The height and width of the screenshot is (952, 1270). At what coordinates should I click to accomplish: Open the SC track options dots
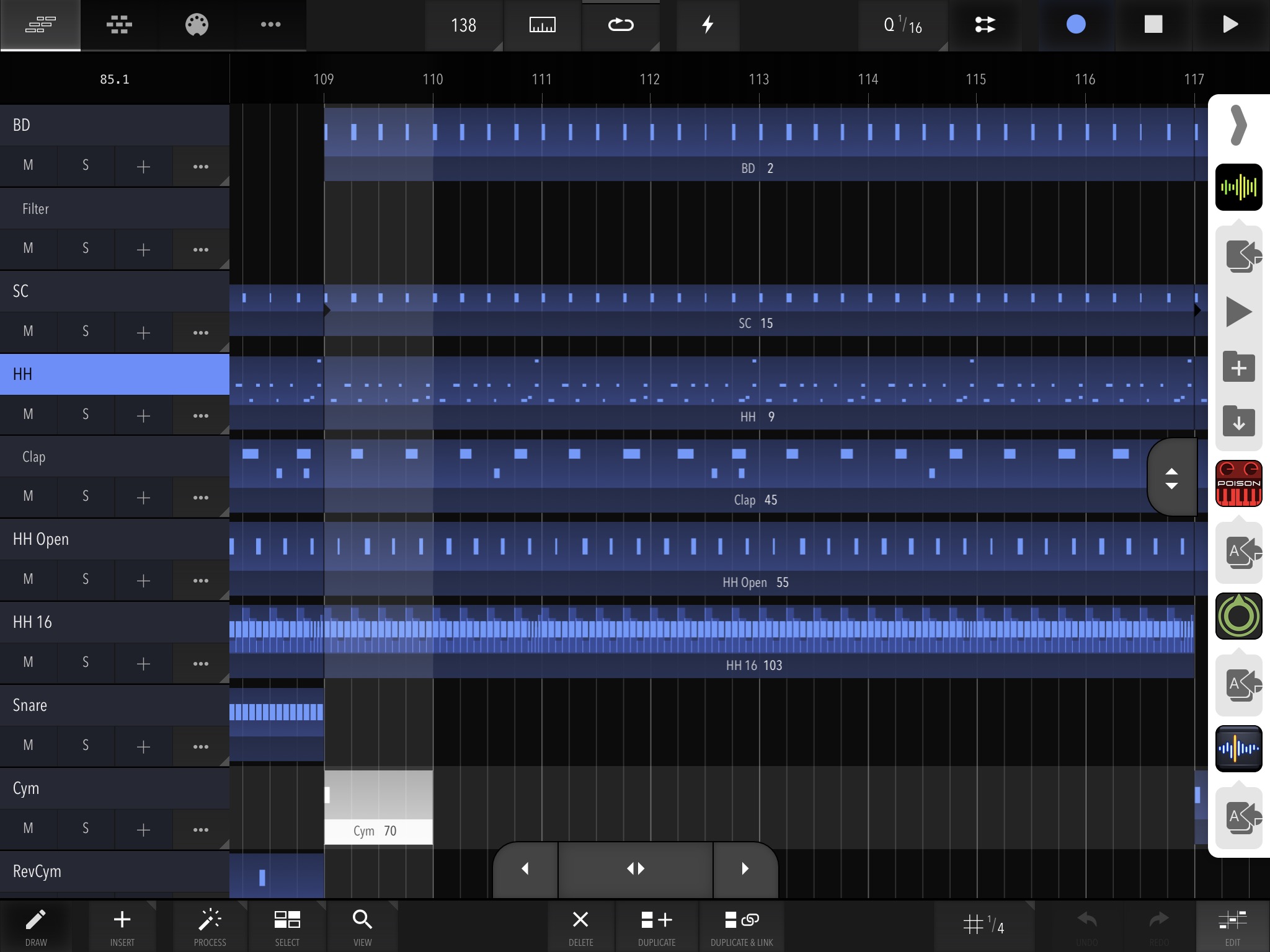(201, 332)
